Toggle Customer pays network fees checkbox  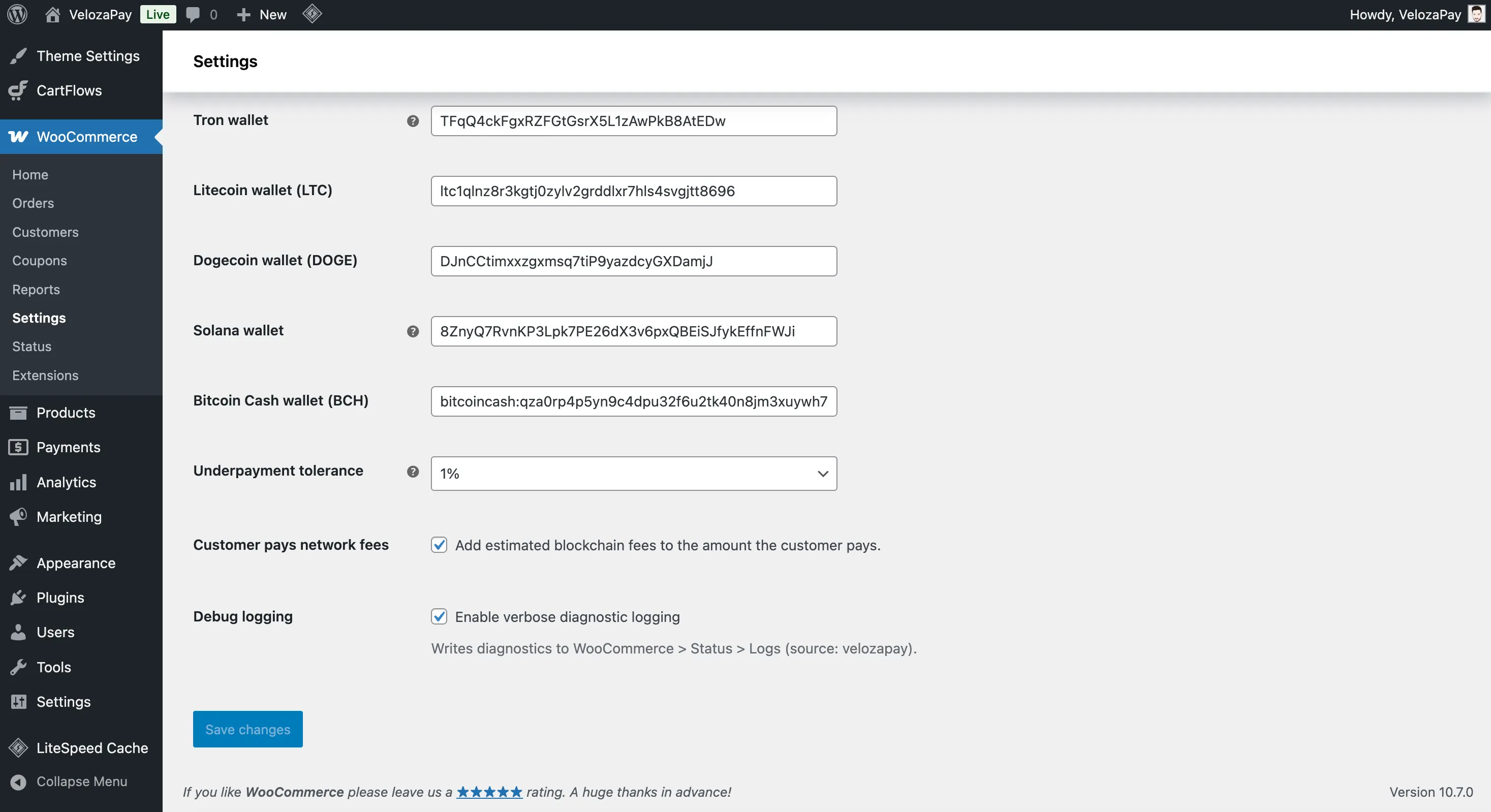point(439,545)
